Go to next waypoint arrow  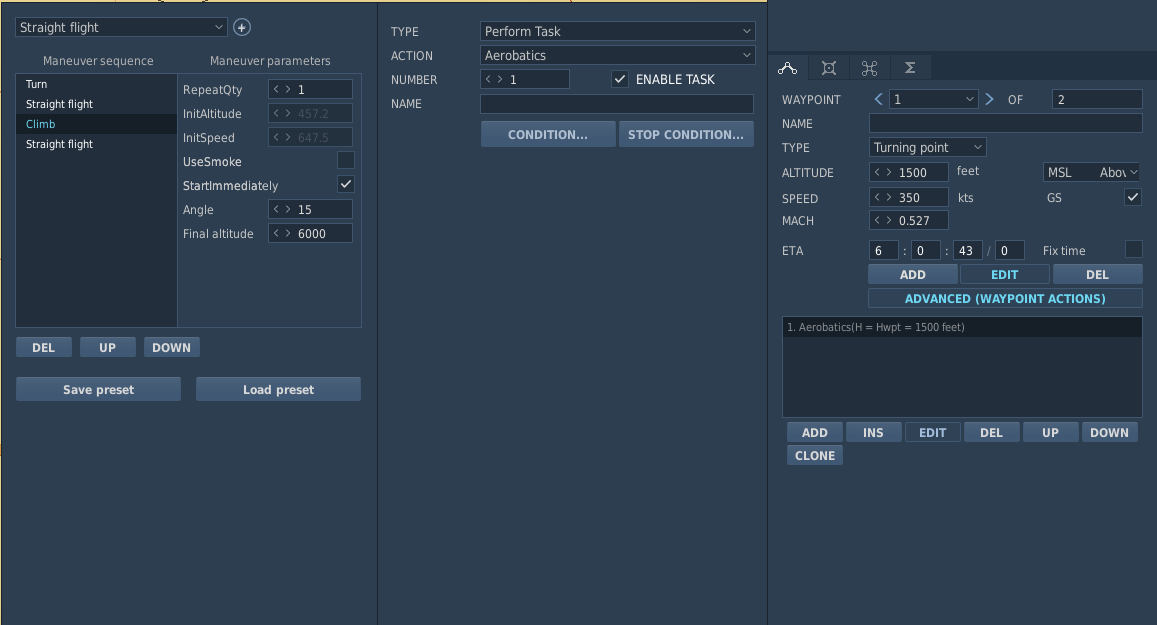click(990, 99)
